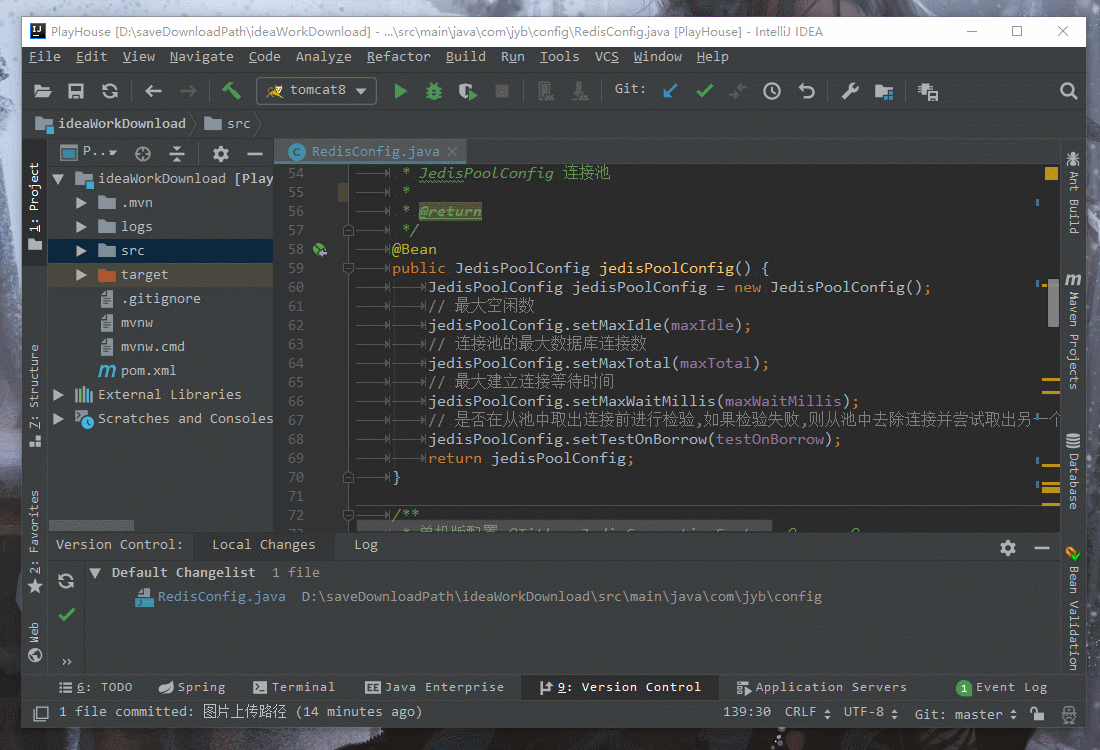Expand the logs folder
1100x750 pixels.
81,227
